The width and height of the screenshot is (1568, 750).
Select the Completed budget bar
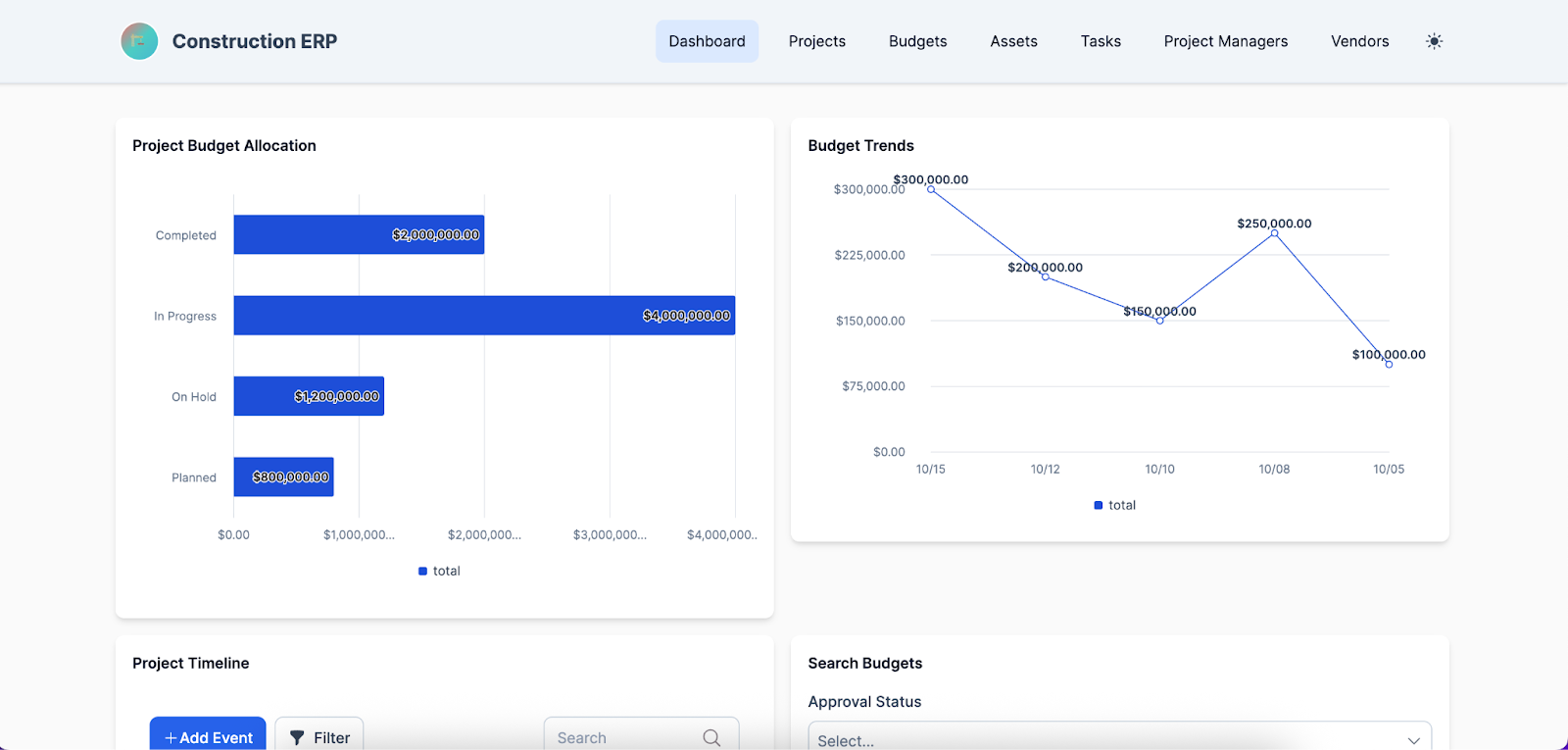pos(359,235)
